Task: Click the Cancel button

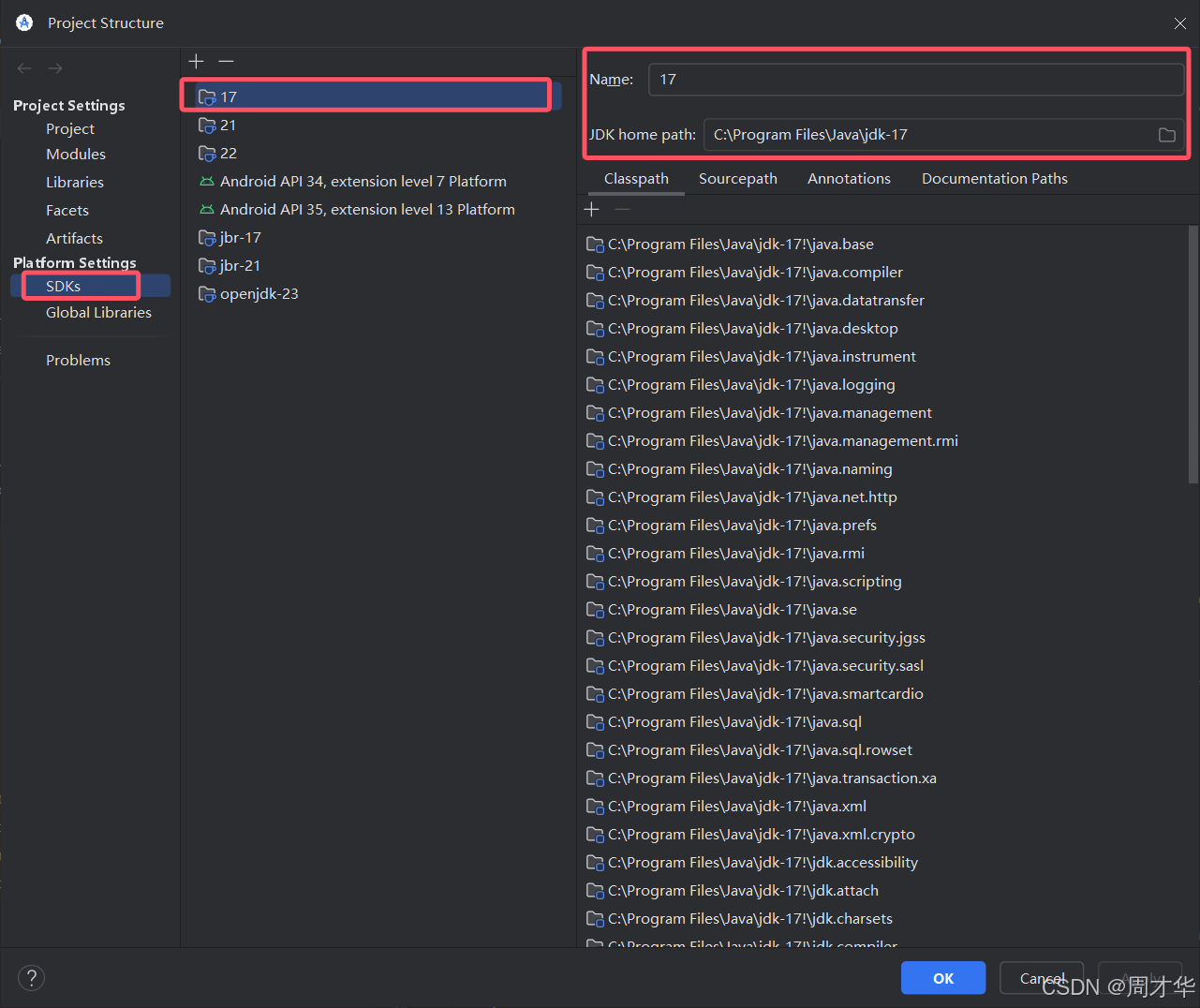Action: coord(1042,978)
